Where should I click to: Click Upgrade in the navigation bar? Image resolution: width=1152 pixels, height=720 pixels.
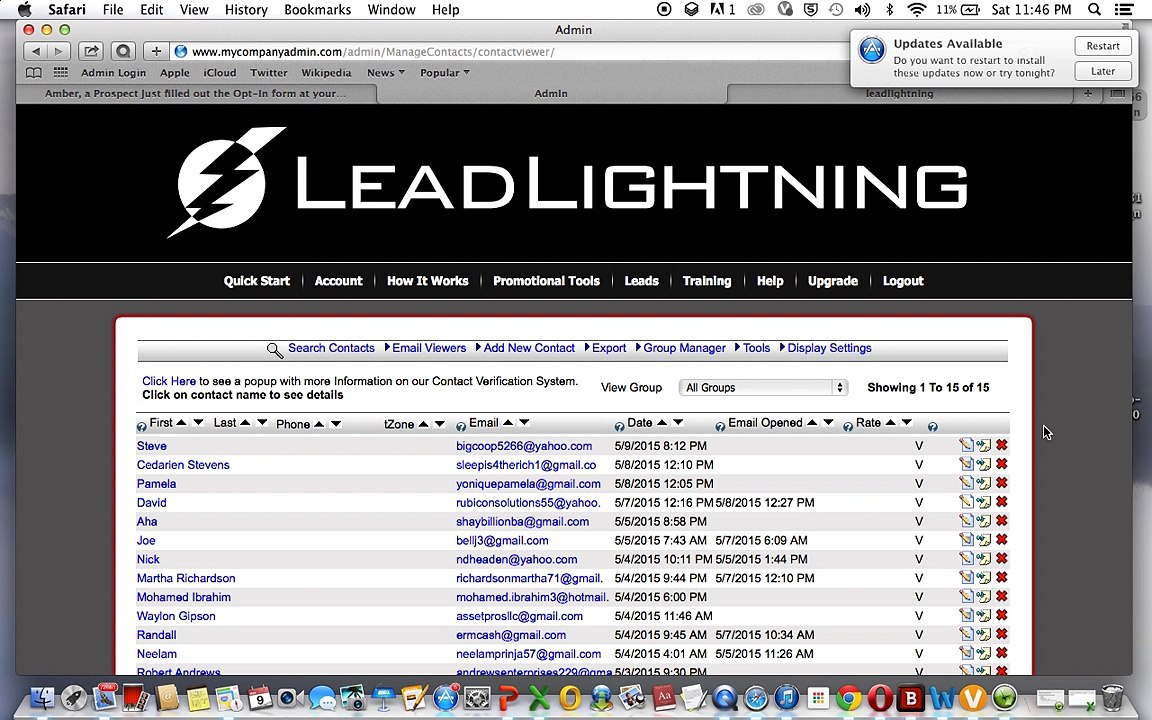point(832,281)
